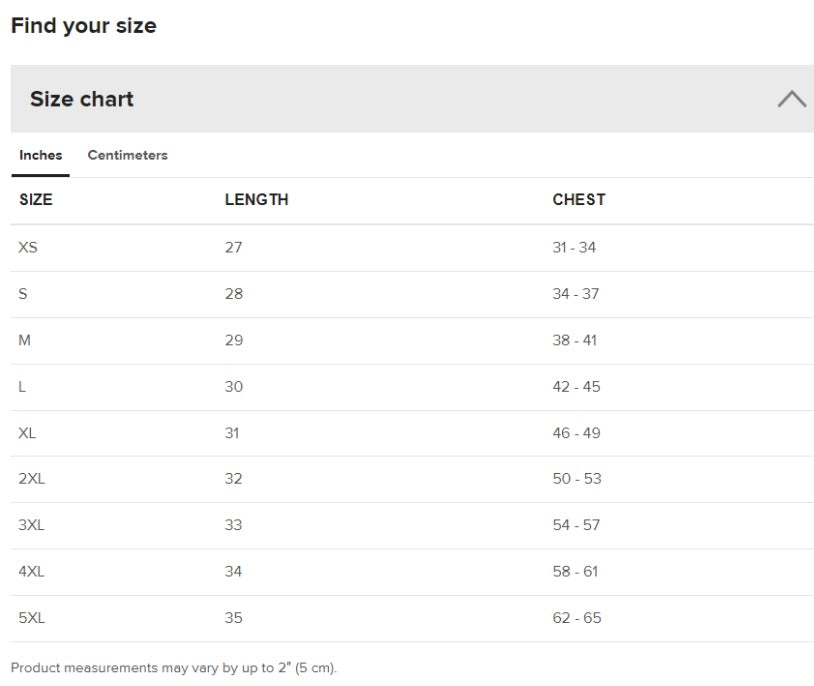Click the 62 - 65 chest value
814x686 pixels.
(x=577, y=618)
